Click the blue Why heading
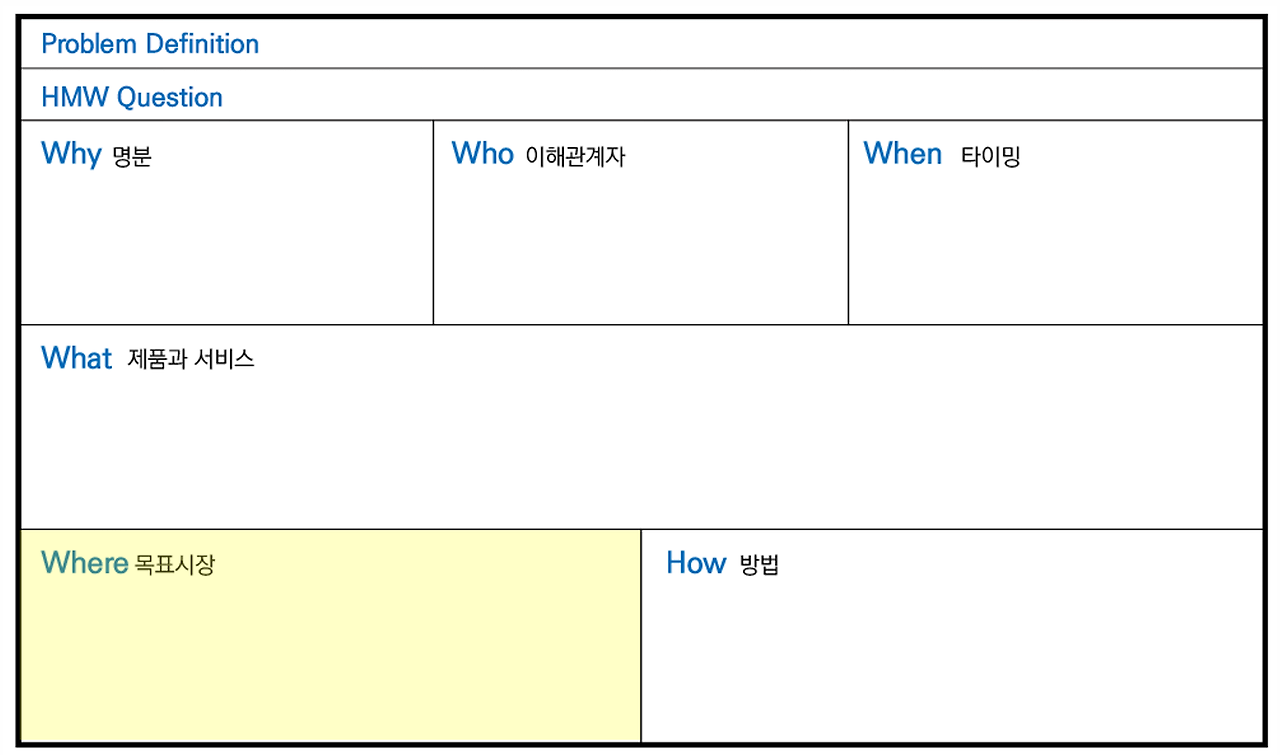The image size is (1280, 755). click(x=71, y=154)
